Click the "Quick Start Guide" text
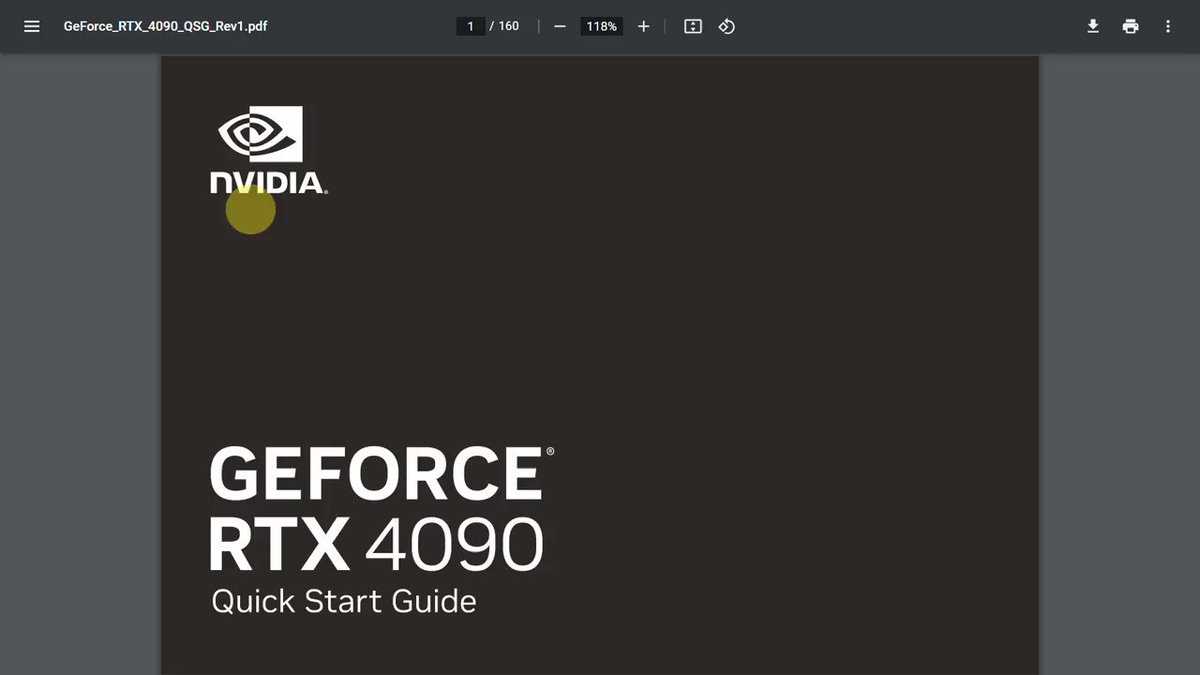The width and height of the screenshot is (1200, 675). [x=344, y=601]
